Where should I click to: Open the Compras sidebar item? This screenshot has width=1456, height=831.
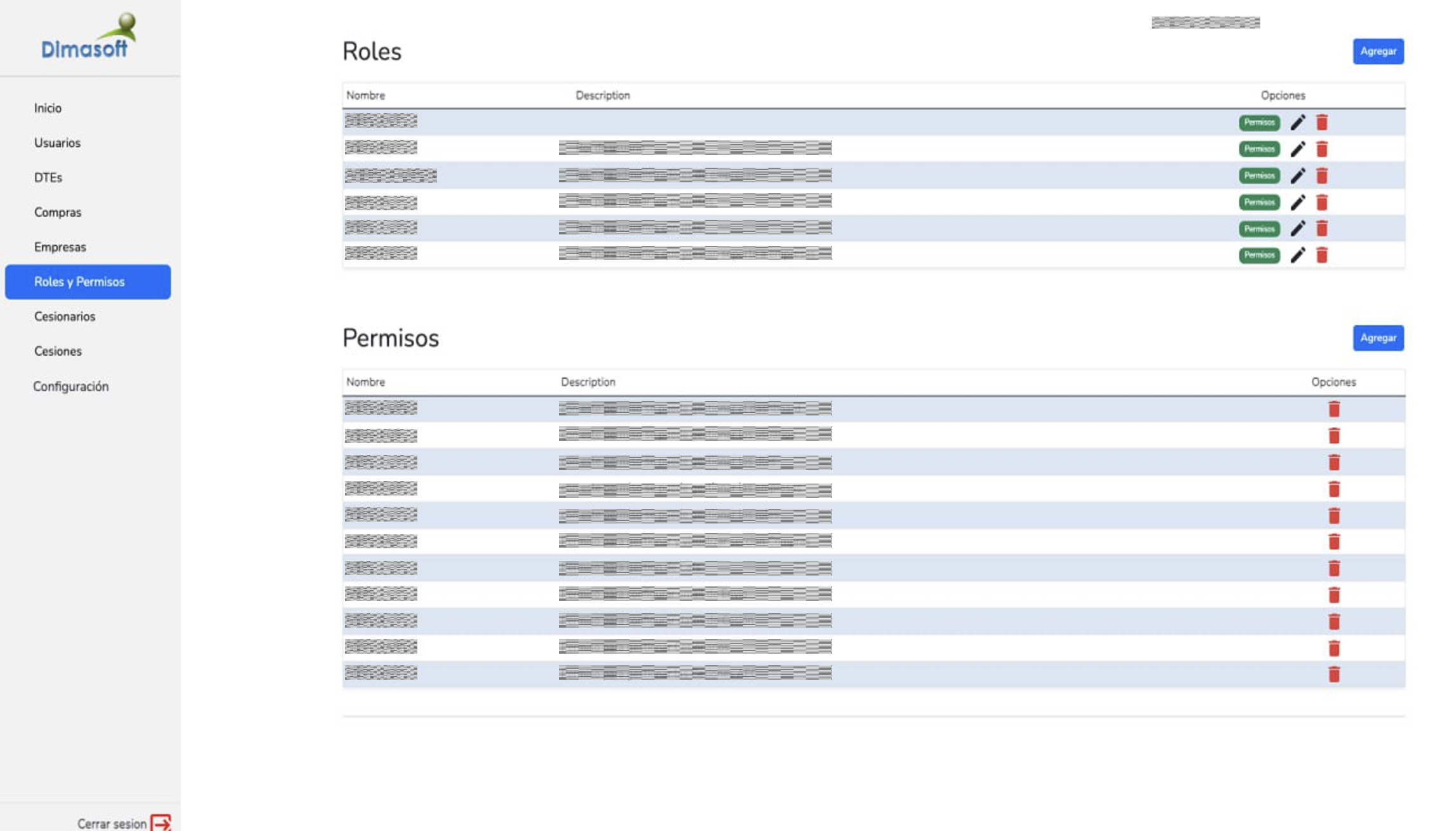(58, 212)
